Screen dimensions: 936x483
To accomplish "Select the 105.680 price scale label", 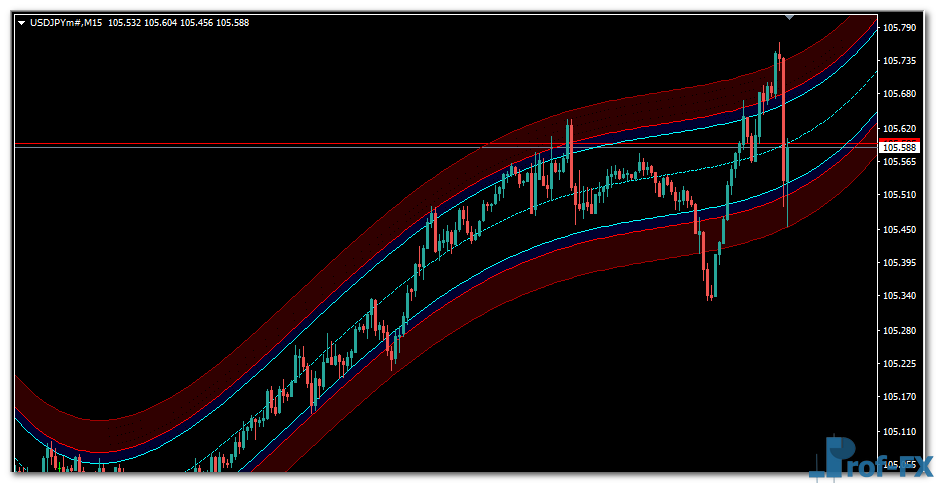I will [x=900, y=94].
